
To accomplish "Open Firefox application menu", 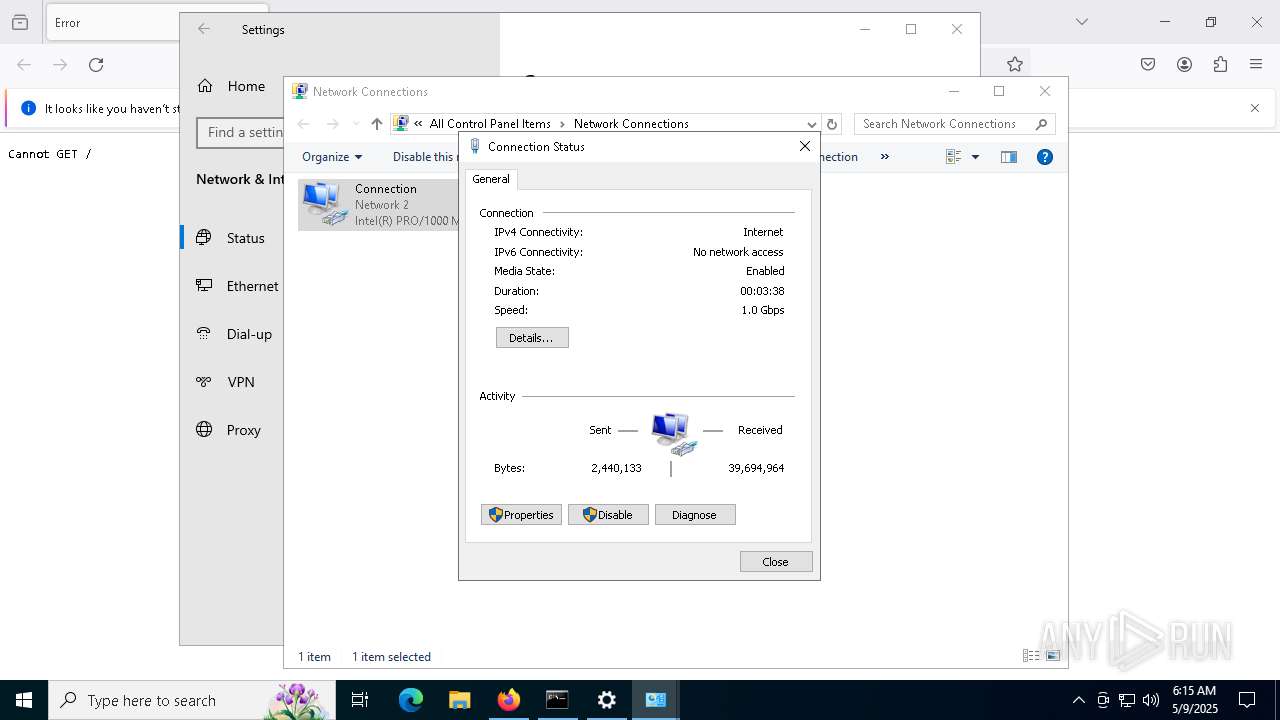I will 1256,65.
